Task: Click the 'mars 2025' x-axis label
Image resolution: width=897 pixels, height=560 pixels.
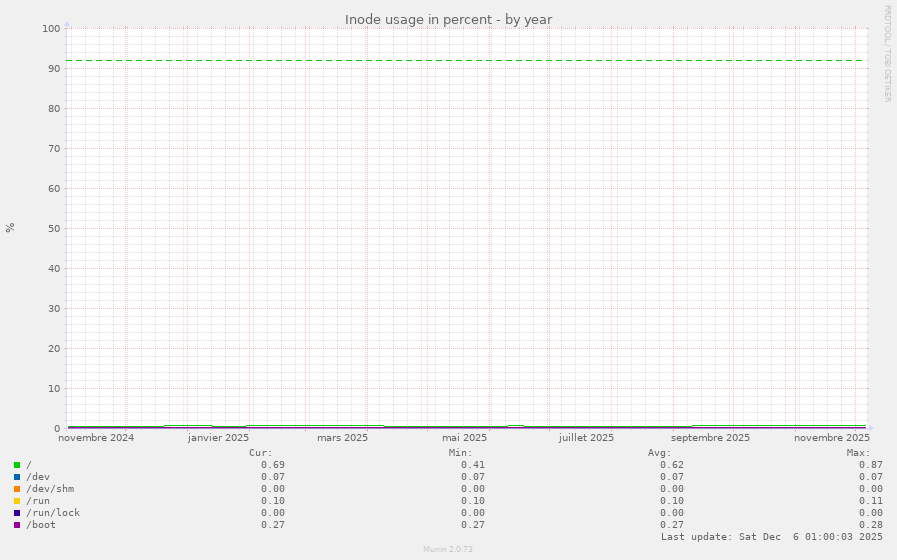Action: pos(343,438)
